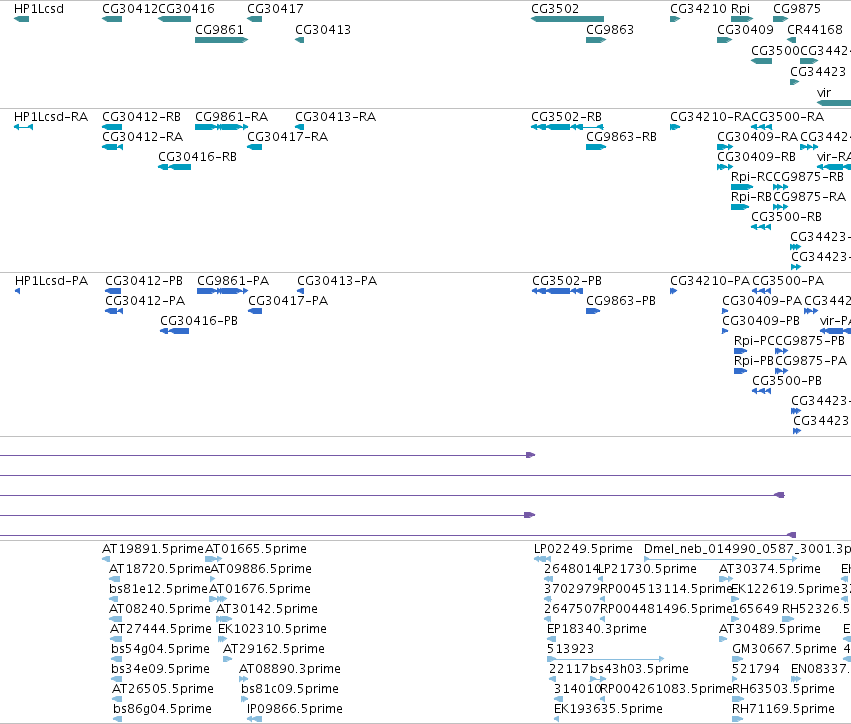Select the 513923 feature label
Screen dimensions: 851x724
pos(570,650)
